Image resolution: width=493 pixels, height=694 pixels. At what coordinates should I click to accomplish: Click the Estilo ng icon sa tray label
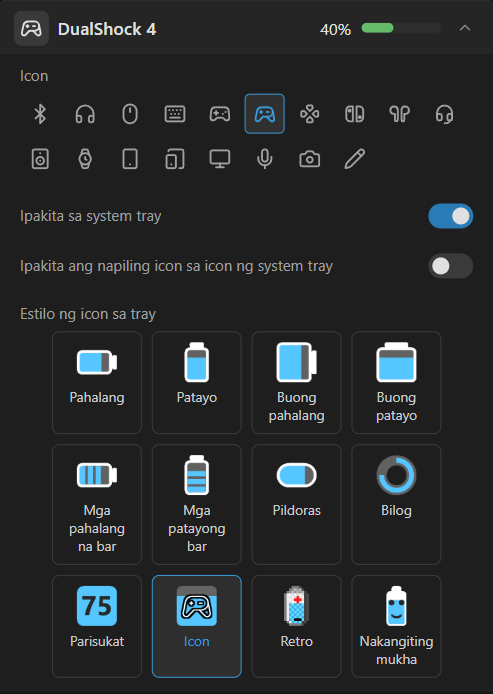[88, 314]
